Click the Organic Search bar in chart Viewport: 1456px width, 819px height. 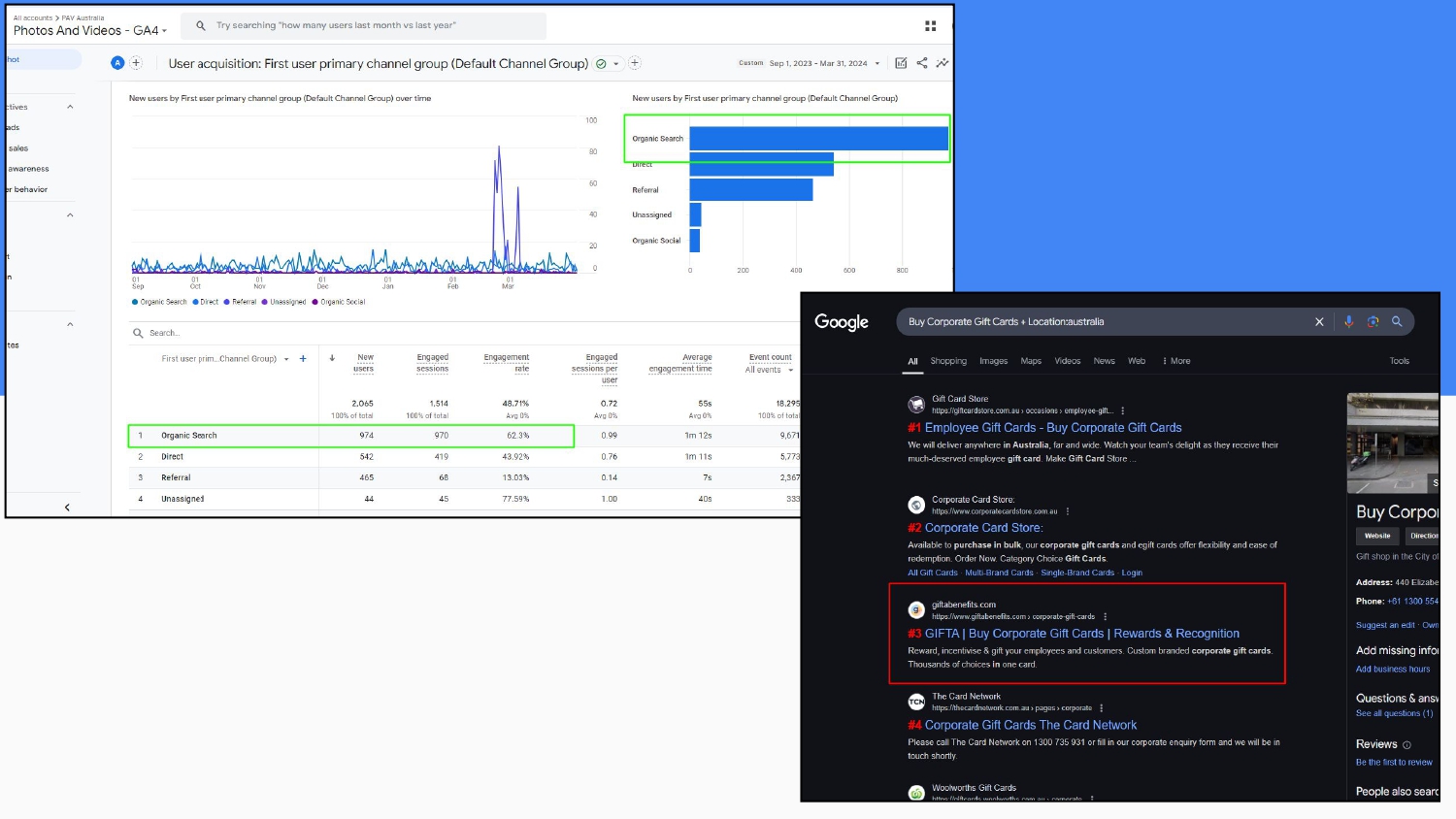817,139
